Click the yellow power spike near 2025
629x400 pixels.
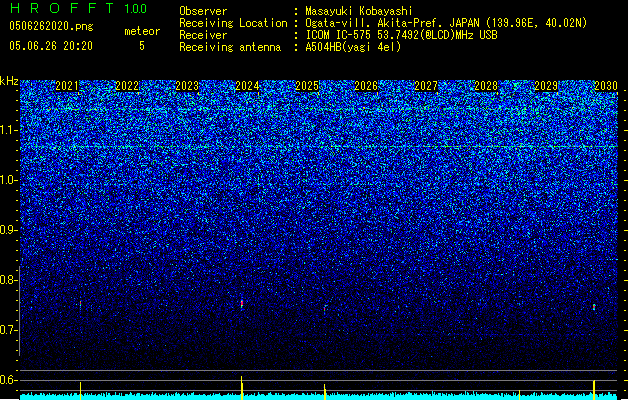325,392
